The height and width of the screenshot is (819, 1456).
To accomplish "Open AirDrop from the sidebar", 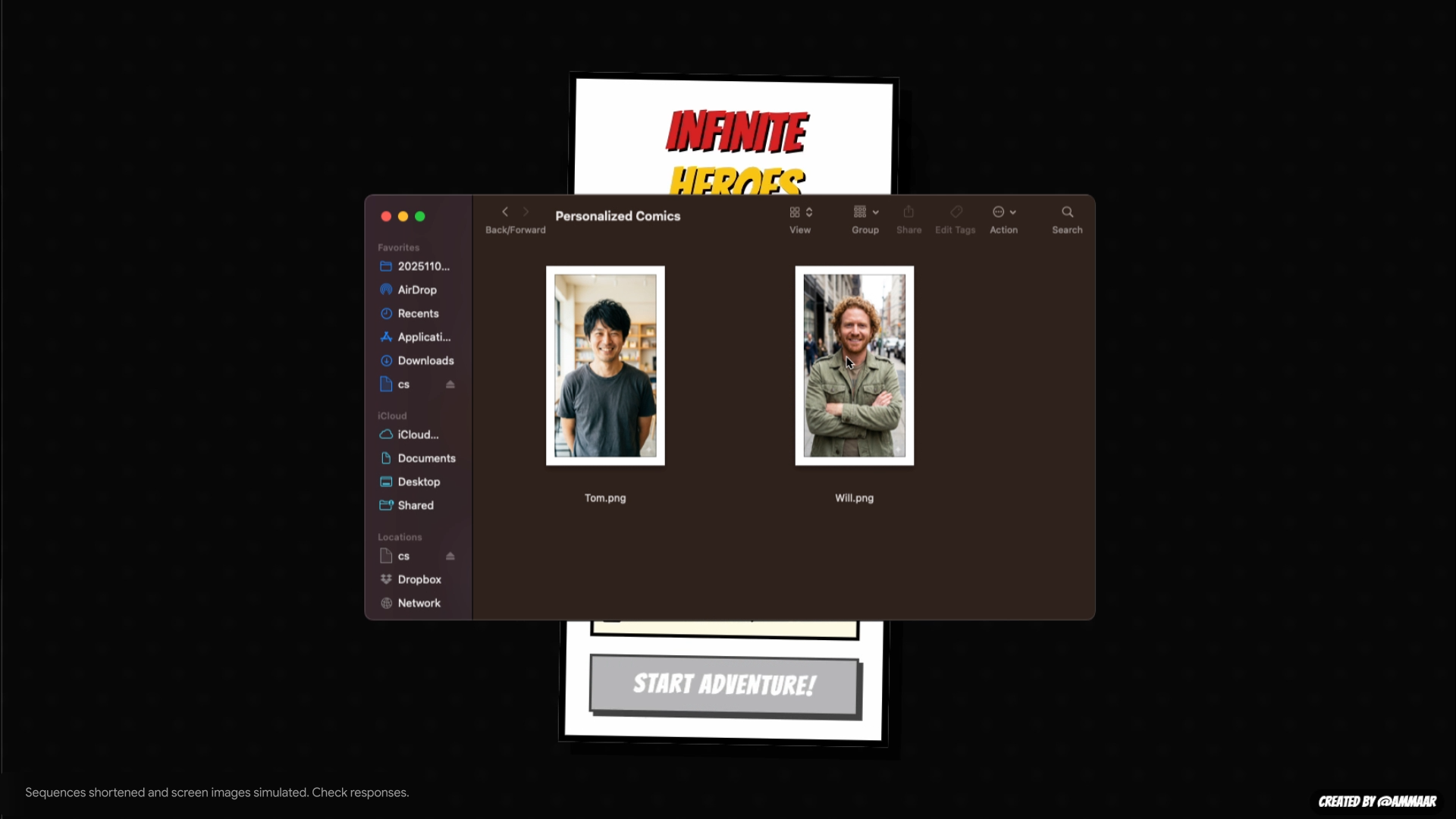I will (x=416, y=290).
